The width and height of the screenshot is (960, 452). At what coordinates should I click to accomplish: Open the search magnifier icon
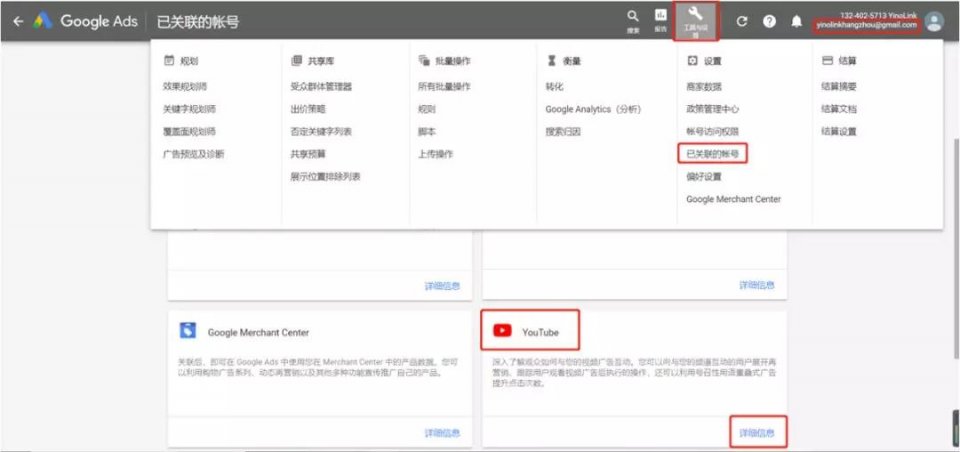pyautogui.click(x=632, y=18)
